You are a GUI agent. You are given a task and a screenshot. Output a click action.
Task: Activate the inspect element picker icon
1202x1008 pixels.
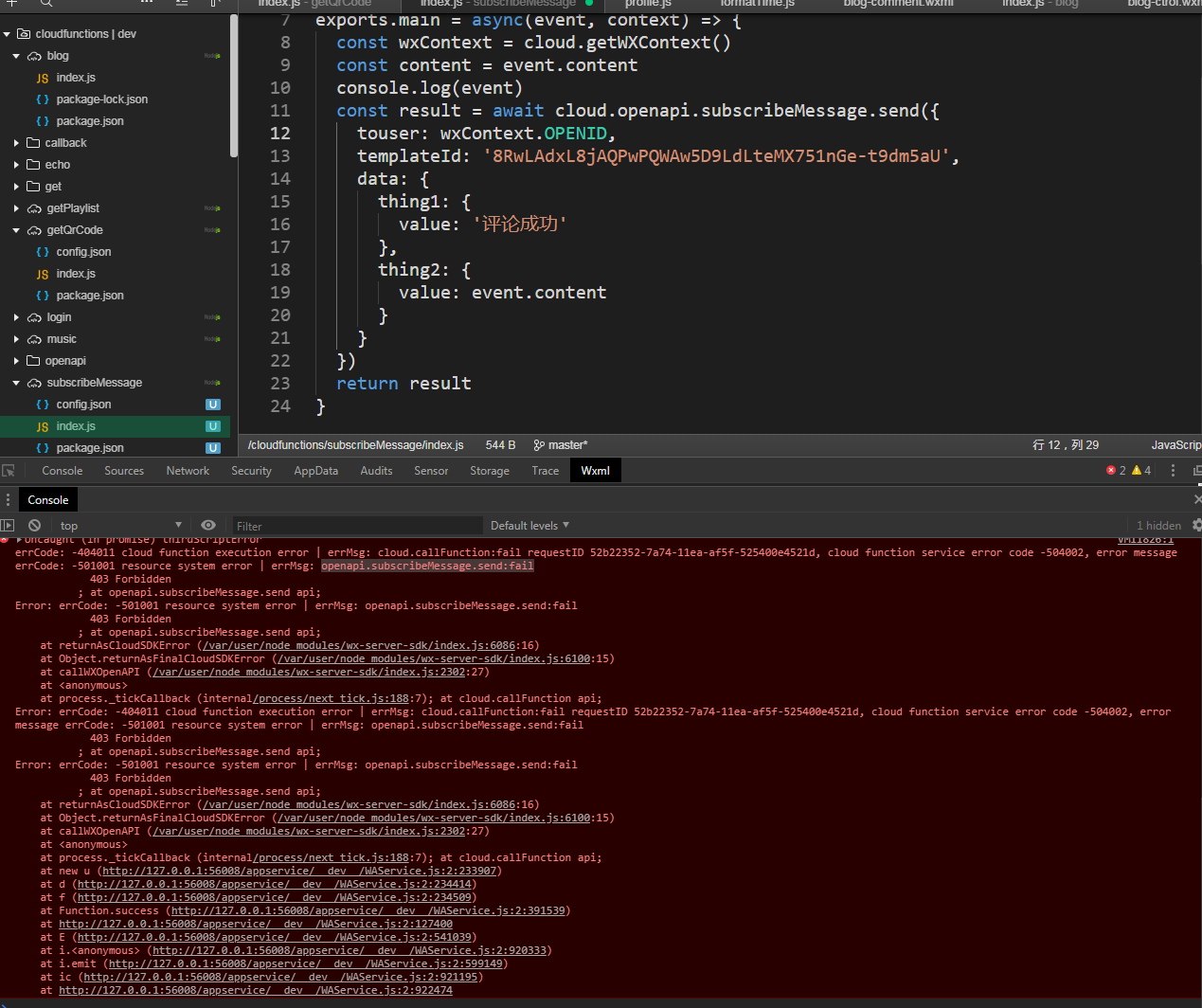click(x=9, y=470)
